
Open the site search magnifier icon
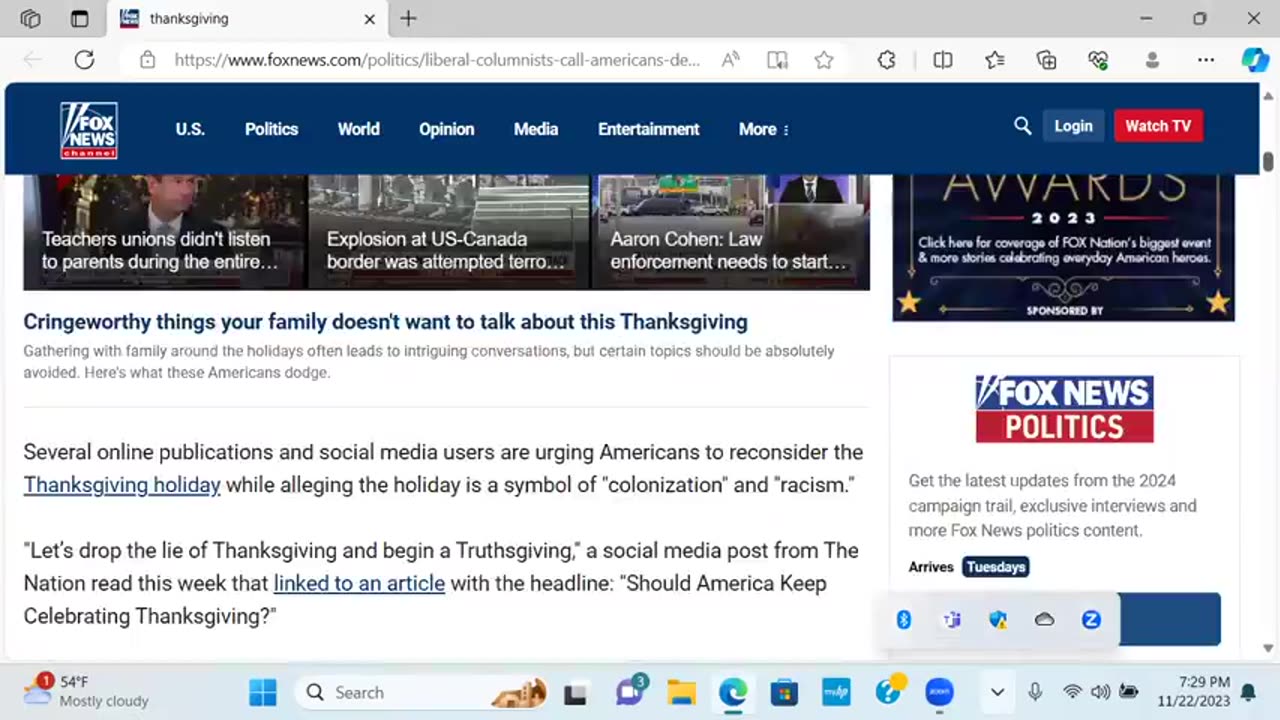[x=1022, y=126]
